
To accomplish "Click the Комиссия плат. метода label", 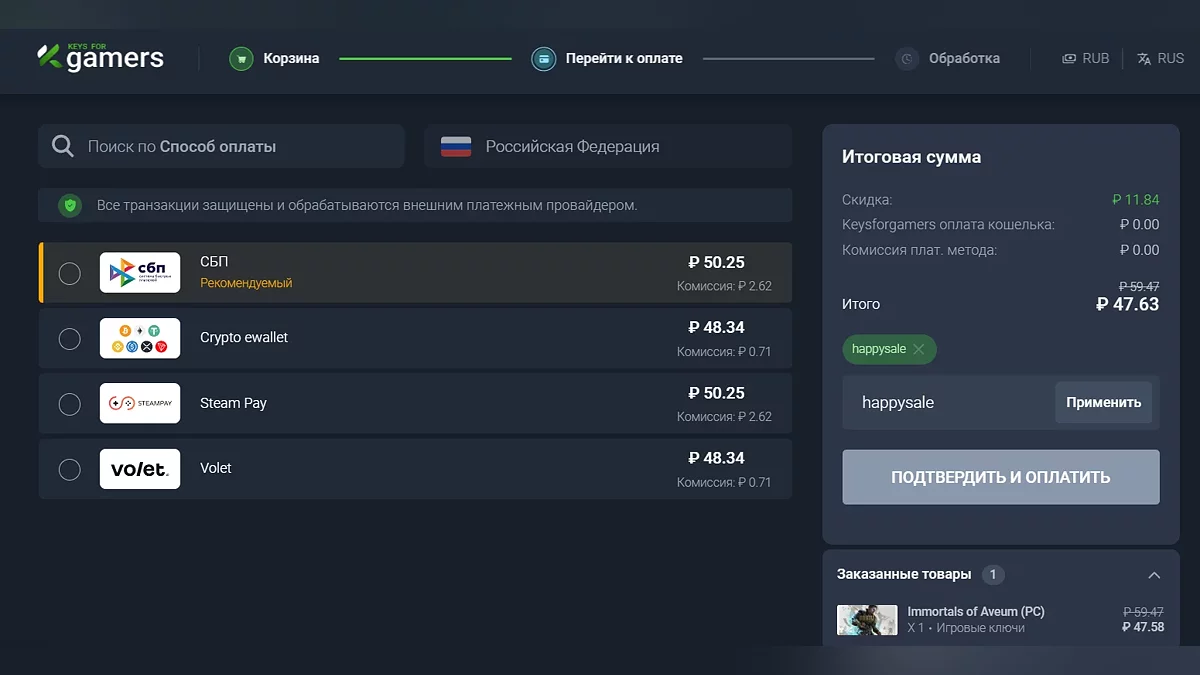I will (x=919, y=250).
